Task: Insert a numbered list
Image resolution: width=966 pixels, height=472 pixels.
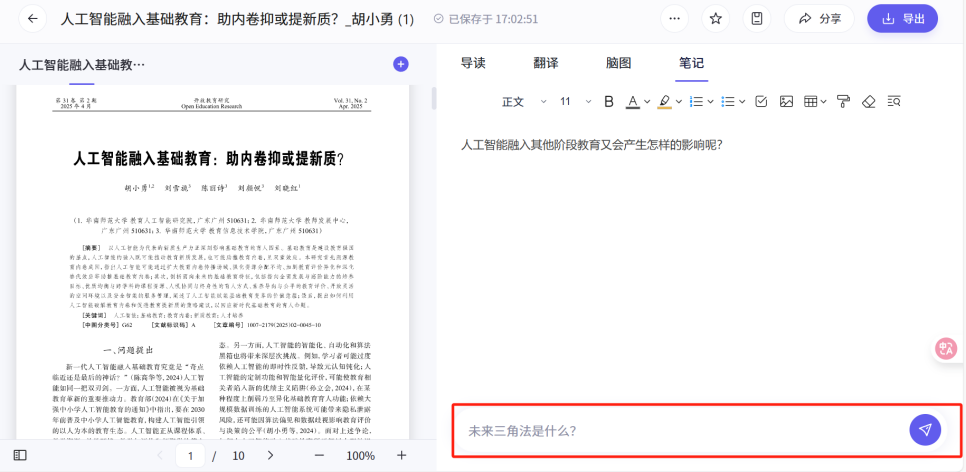Action: [697, 102]
